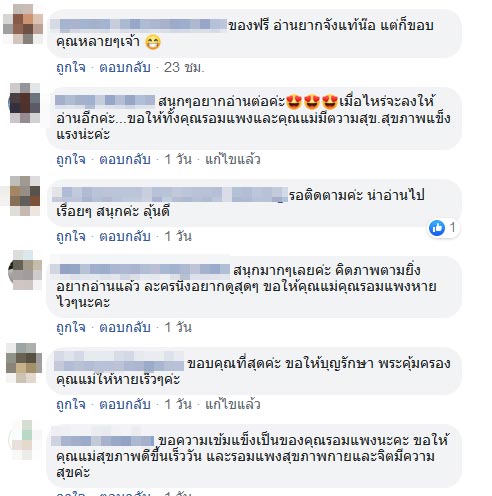
Task: Open the second commenter's profile picture
Action: pos(25,103)
